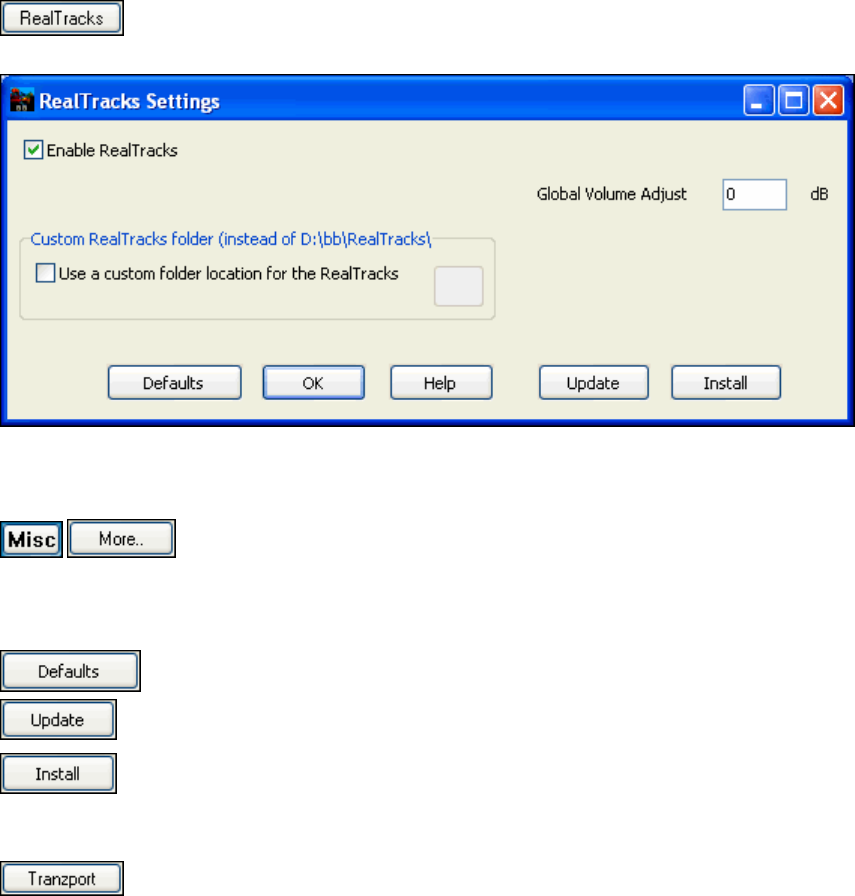Viewport: 855px width, 896px height.
Task: Click the RealTracks button above the dialog
Action: click(62, 18)
